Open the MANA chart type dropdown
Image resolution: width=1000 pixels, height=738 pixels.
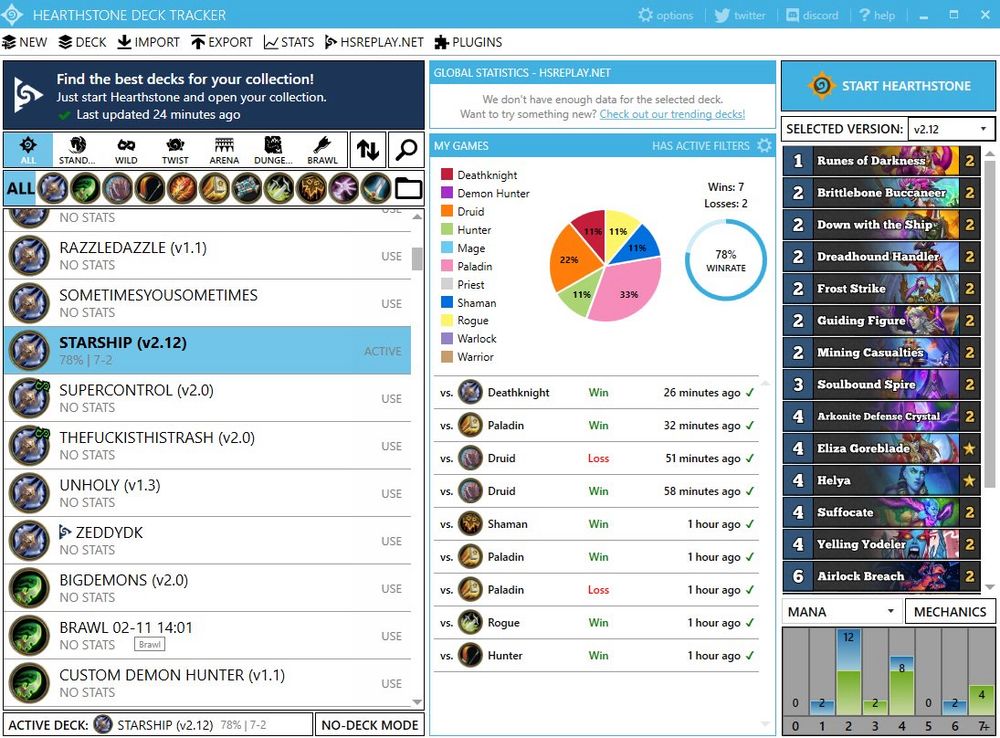[x=842, y=612]
